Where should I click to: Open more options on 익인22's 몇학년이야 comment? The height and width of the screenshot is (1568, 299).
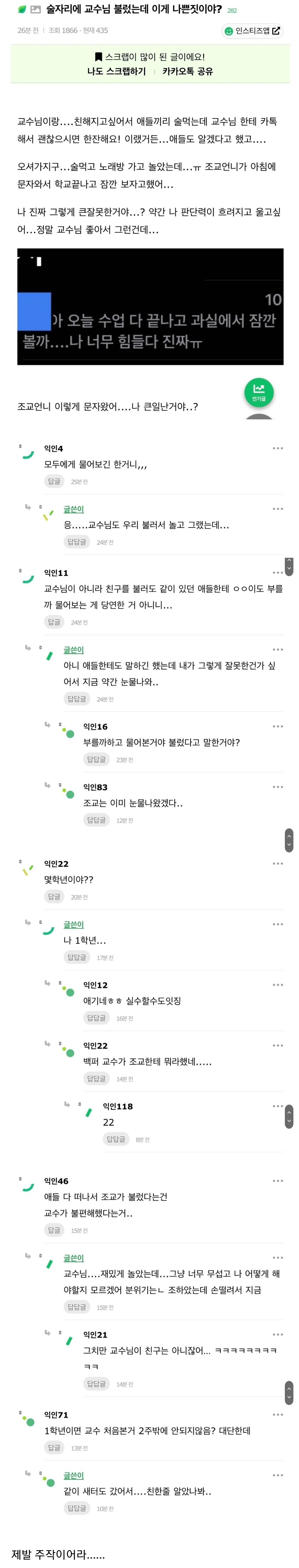point(278,863)
